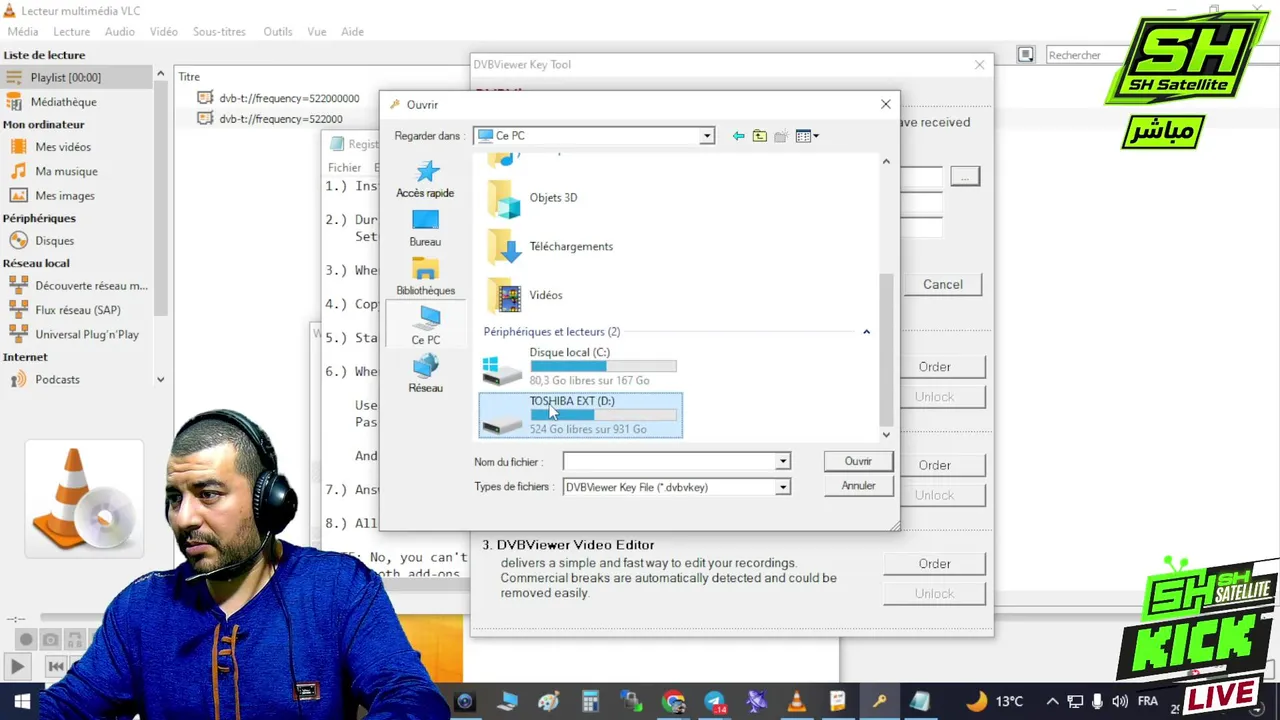Open the Vue menu in VLC
The height and width of the screenshot is (720, 1280).
click(x=317, y=32)
